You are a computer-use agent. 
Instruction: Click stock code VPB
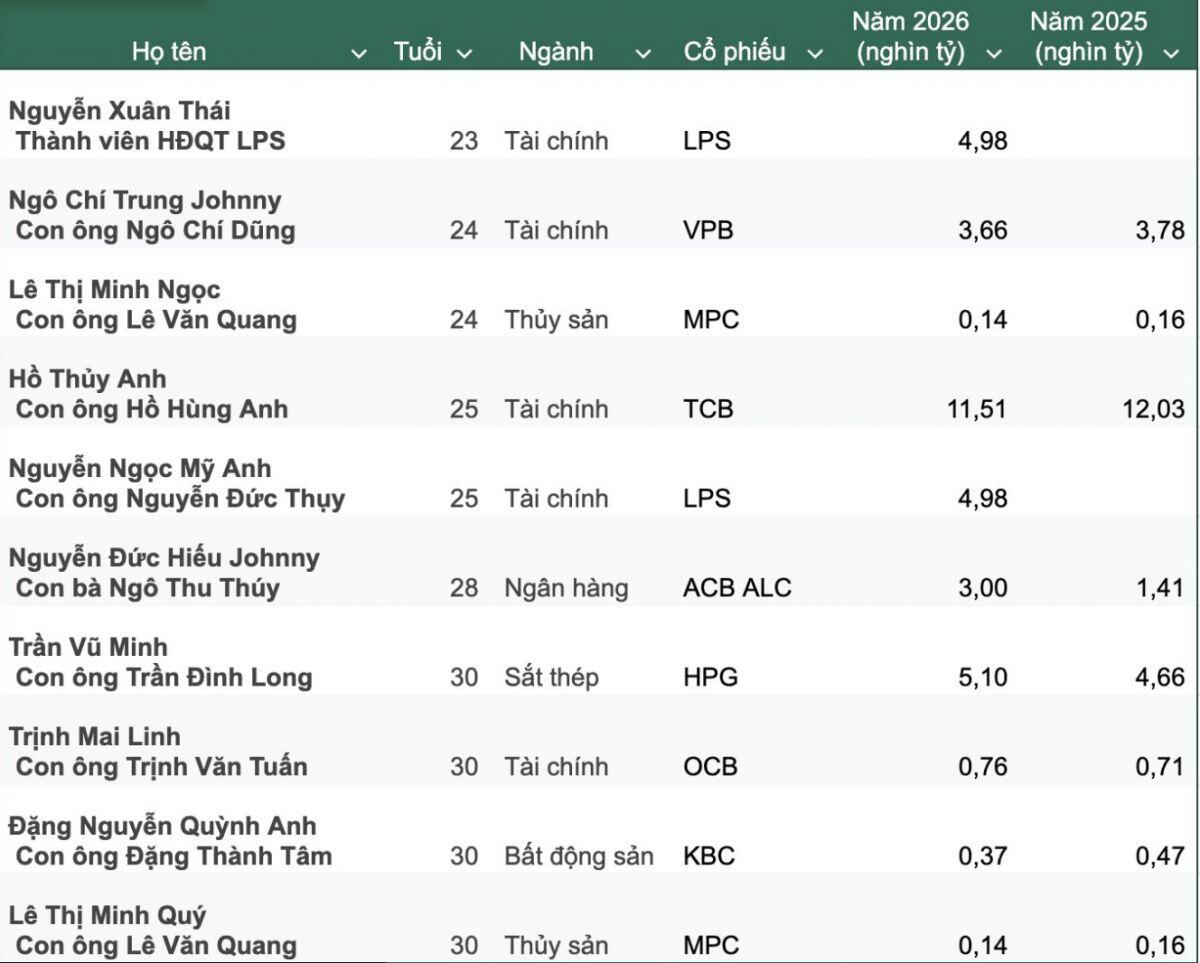708,231
